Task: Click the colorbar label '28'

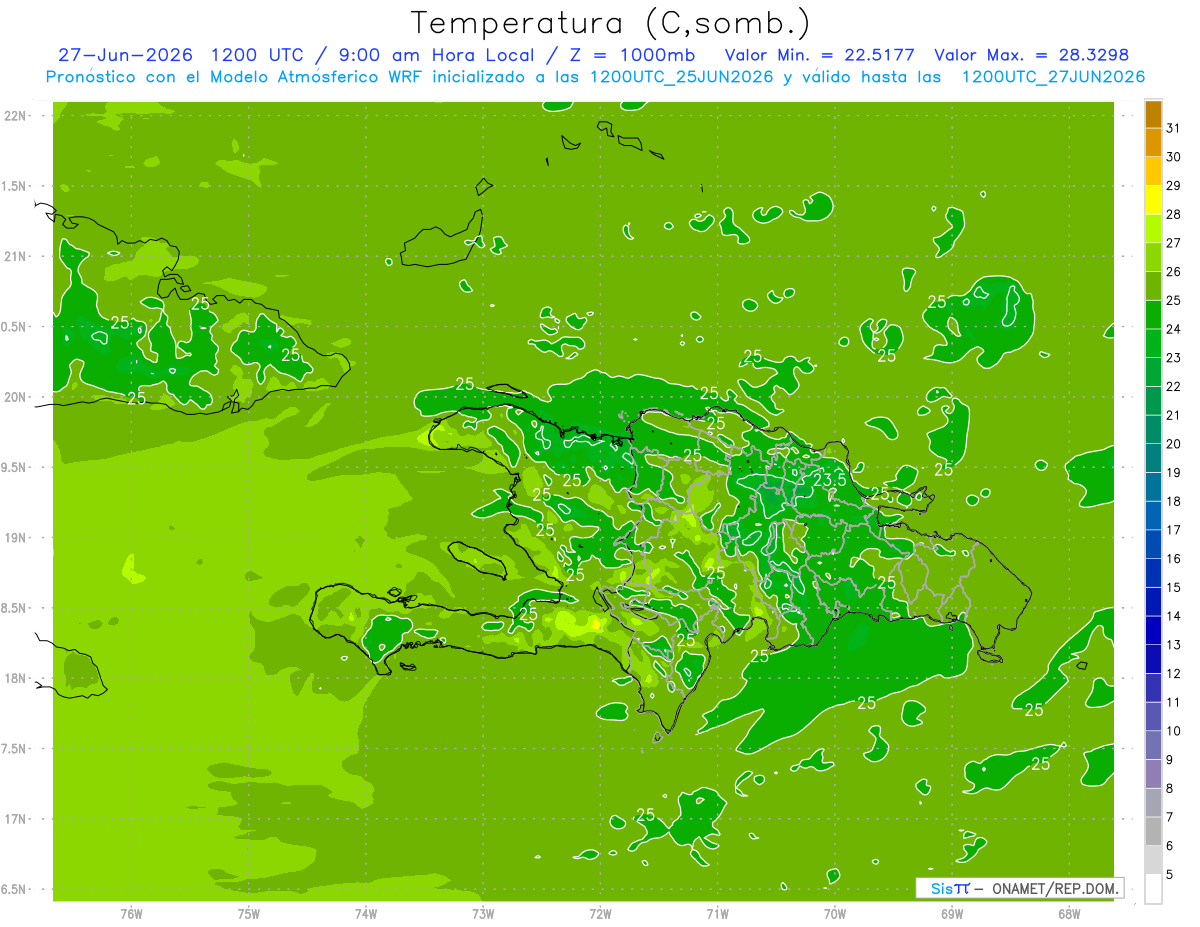Action: [1174, 214]
